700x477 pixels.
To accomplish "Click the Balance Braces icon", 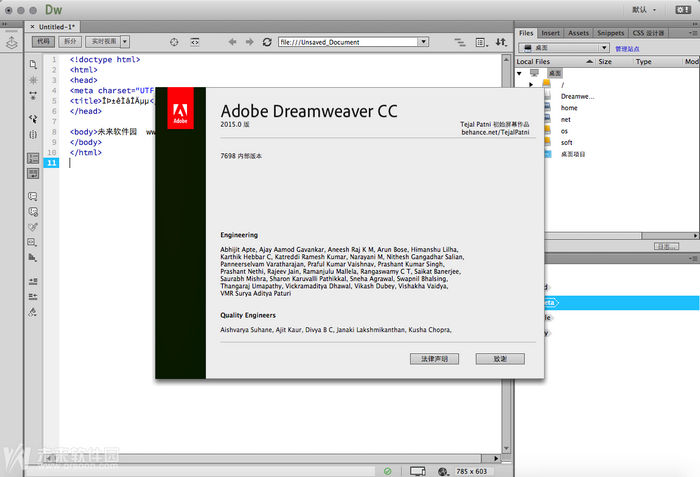I will point(33,134).
